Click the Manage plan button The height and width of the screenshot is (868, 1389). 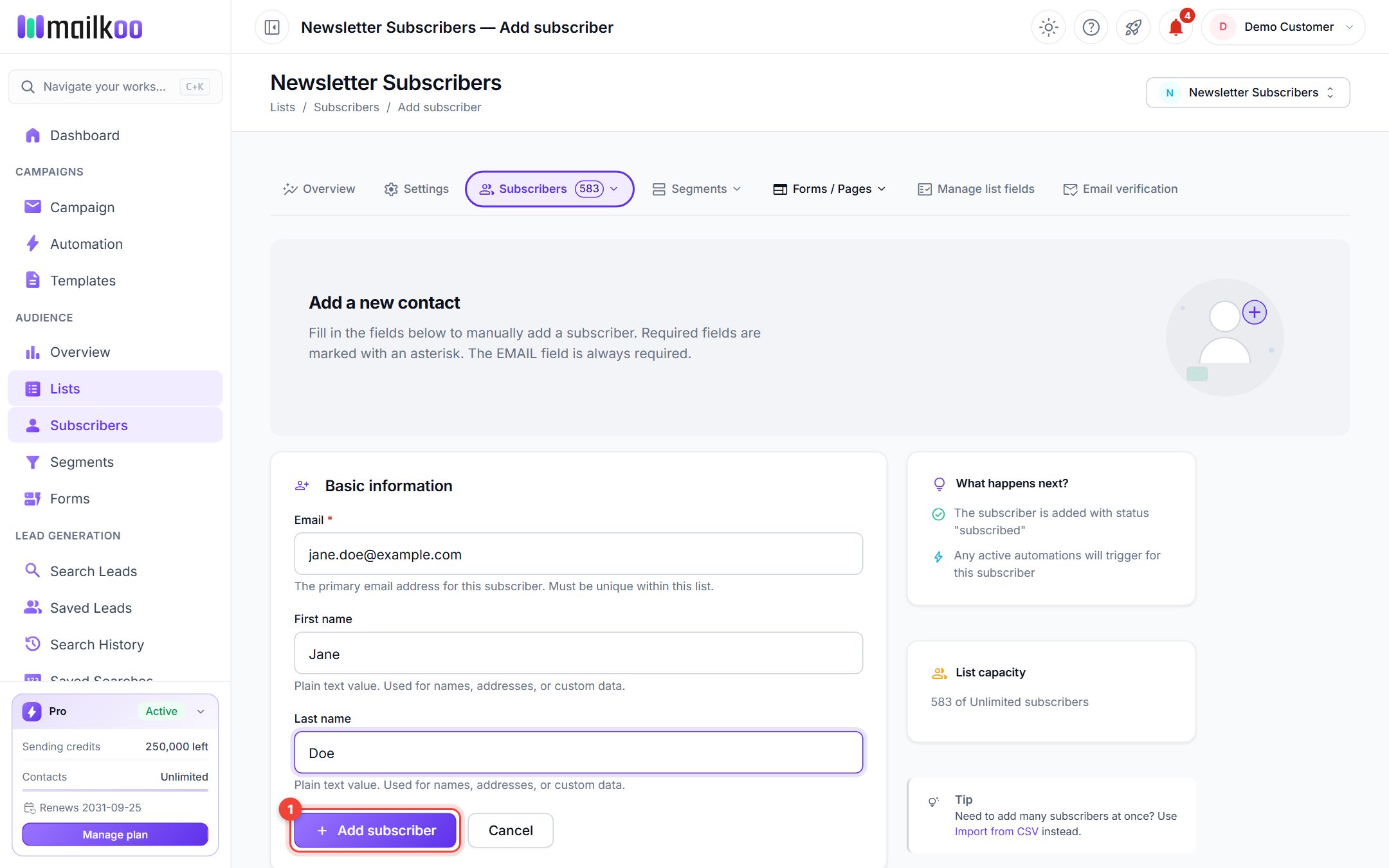pyautogui.click(x=115, y=835)
